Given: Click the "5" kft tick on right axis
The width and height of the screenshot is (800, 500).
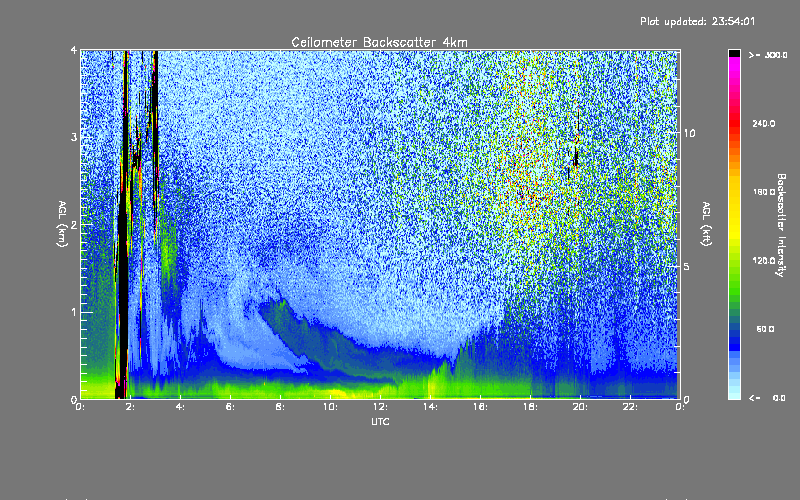Looking at the screenshot, I should coord(687,266).
